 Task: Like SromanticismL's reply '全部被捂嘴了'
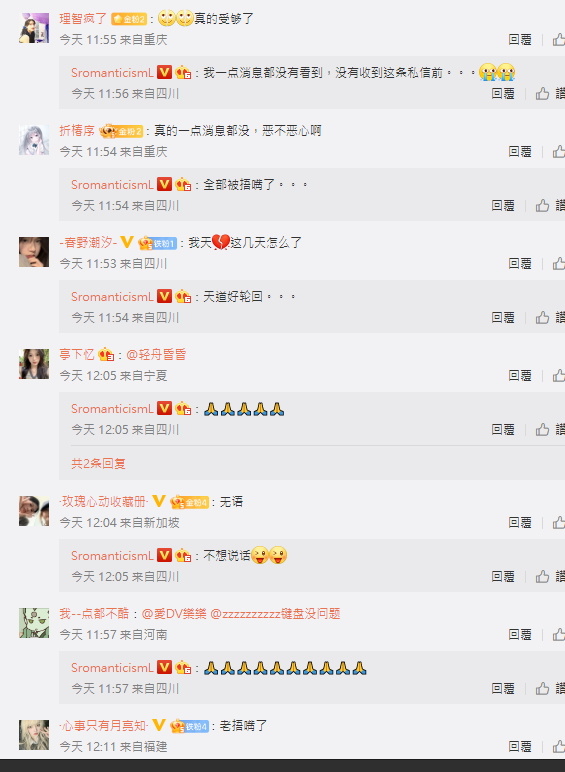point(542,205)
